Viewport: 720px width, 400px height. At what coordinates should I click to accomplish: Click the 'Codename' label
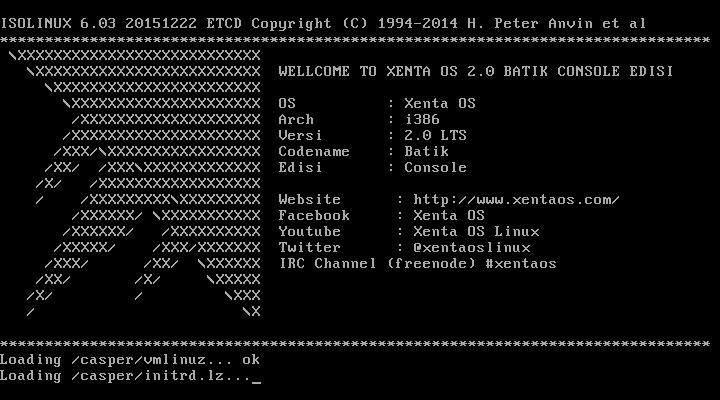314,152
